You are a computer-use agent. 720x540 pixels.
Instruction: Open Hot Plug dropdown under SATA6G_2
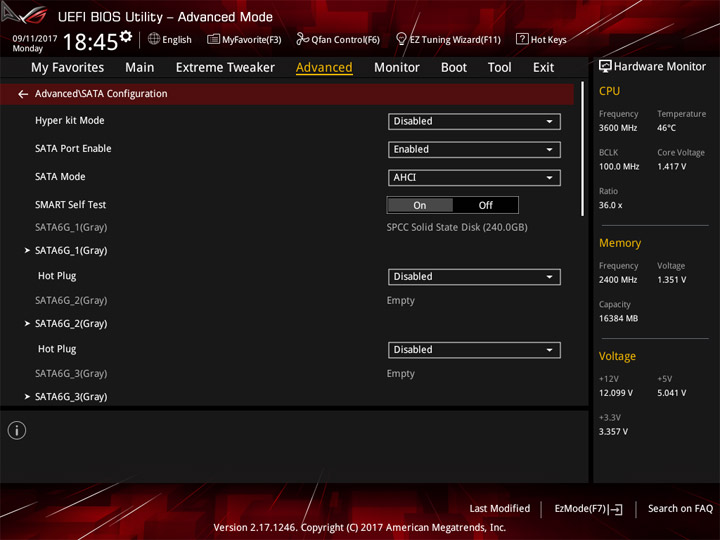474,350
